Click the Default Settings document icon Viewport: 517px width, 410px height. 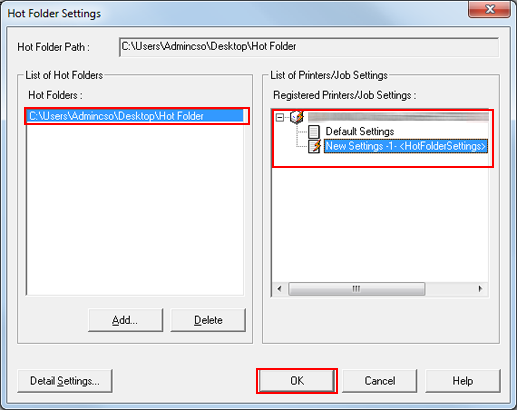313,132
